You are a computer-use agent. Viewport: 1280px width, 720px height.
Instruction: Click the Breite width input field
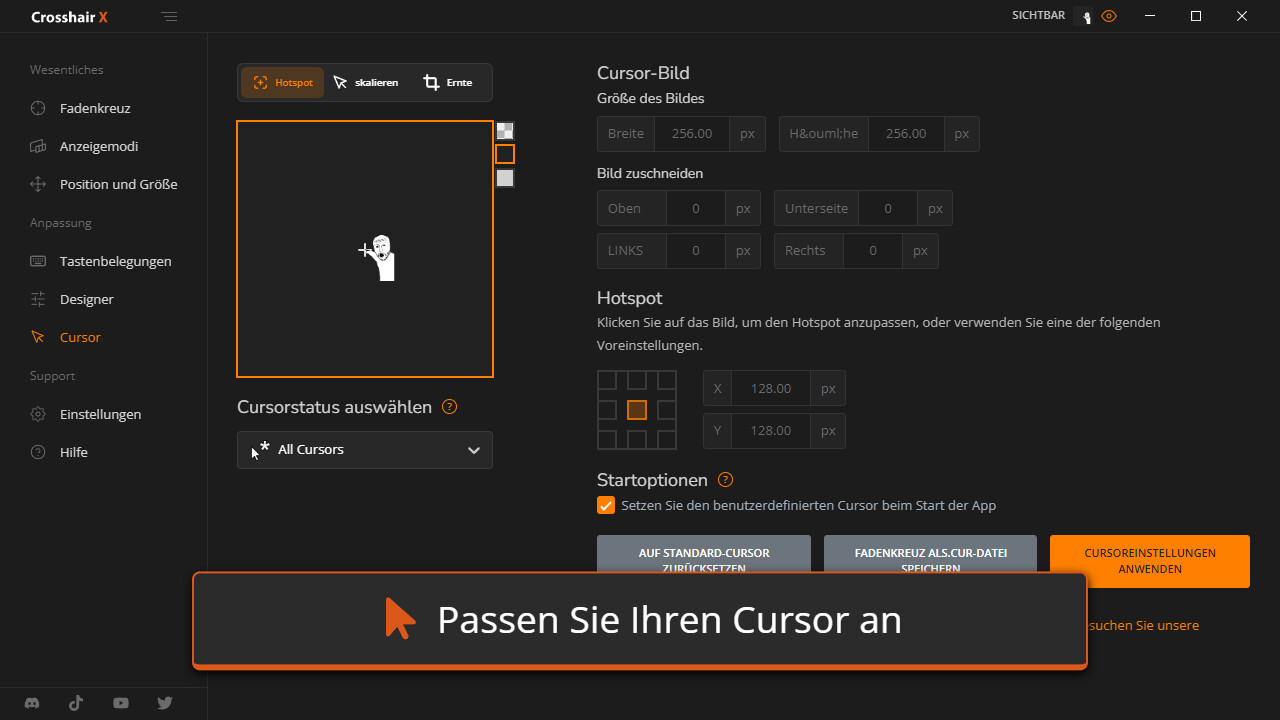[691, 134]
